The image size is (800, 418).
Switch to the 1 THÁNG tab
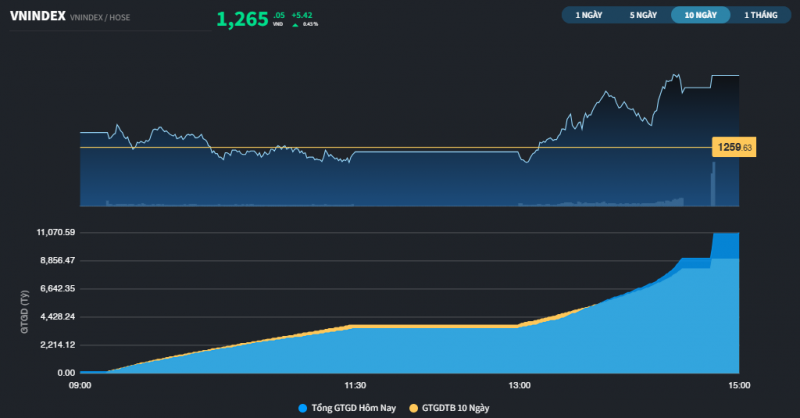760,15
